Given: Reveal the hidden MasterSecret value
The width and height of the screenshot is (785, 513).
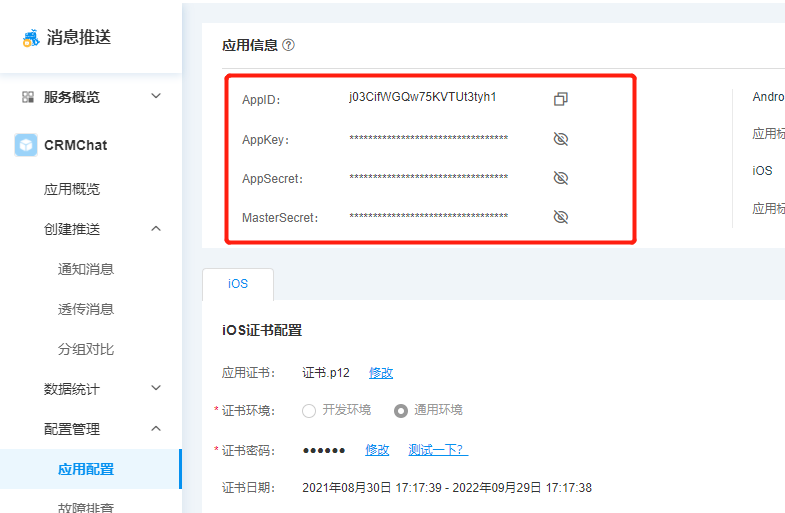Looking at the screenshot, I should coord(561,217).
